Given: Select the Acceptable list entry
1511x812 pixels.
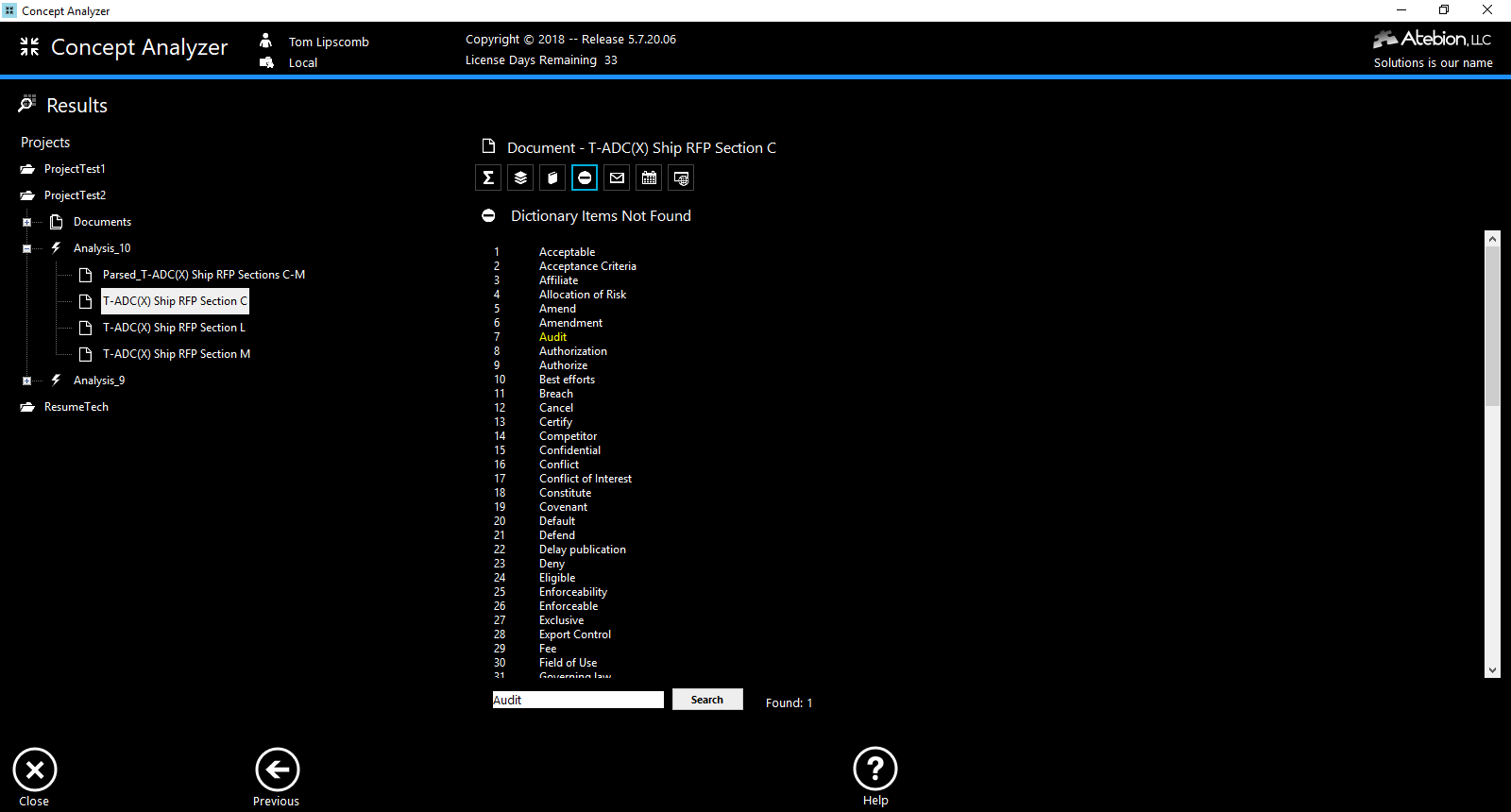Looking at the screenshot, I should (567, 252).
